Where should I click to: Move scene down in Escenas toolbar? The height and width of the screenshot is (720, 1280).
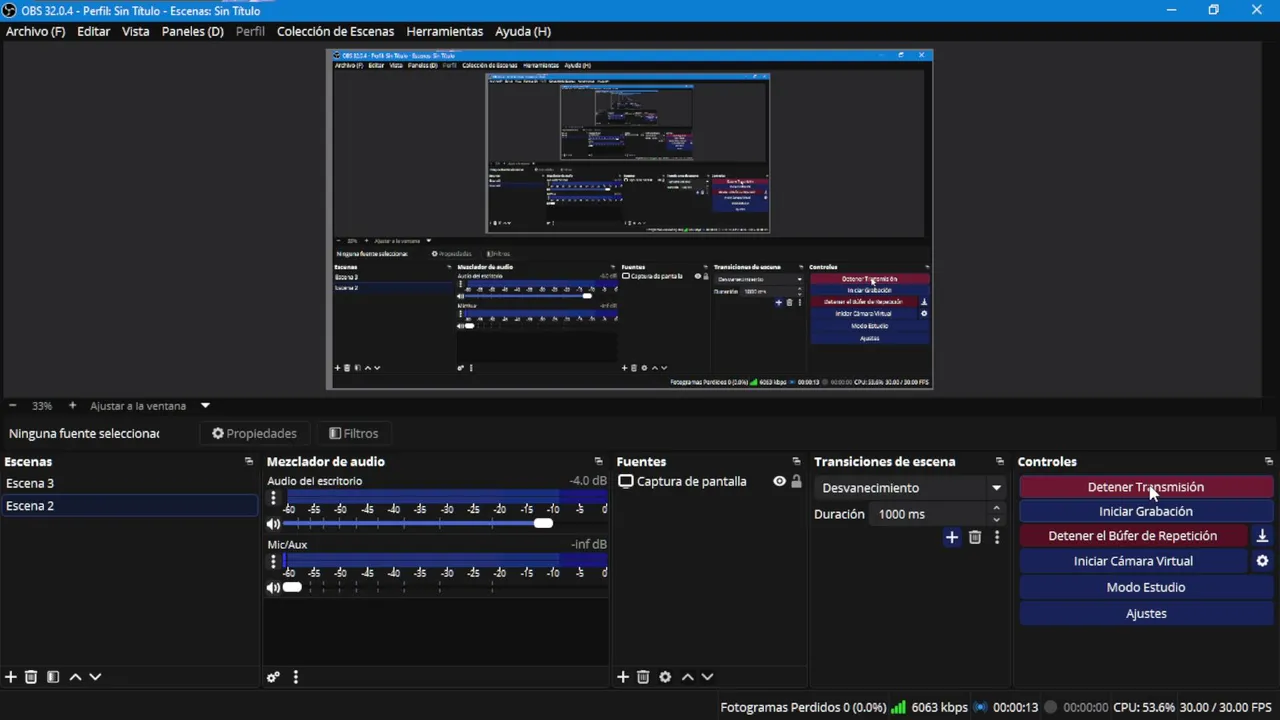[x=95, y=677]
